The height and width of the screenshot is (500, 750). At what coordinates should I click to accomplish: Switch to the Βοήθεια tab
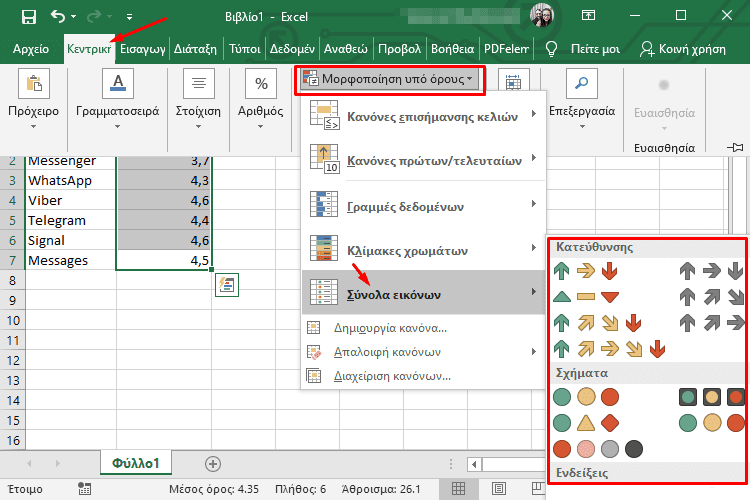click(x=452, y=49)
